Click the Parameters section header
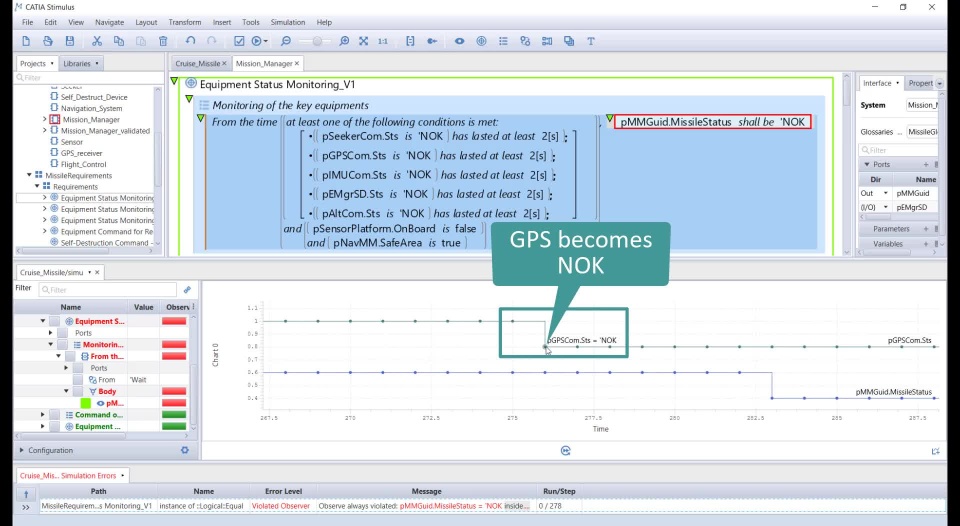The height and width of the screenshot is (526, 960). 891,228
